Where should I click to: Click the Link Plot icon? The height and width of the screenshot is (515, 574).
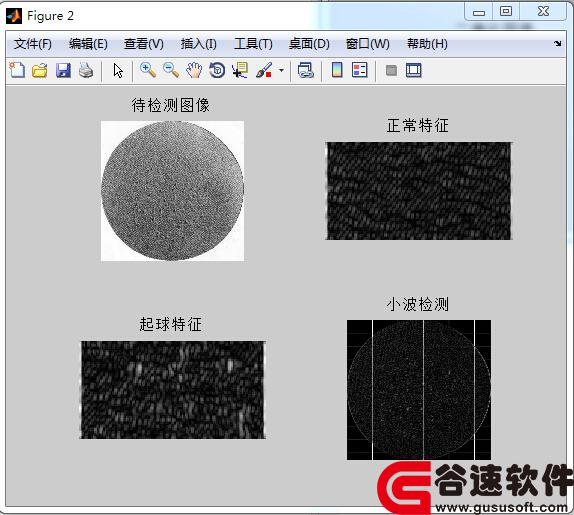(305, 70)
